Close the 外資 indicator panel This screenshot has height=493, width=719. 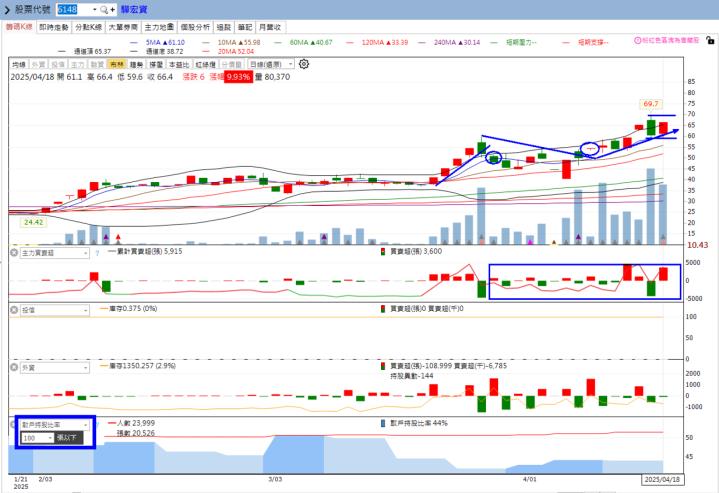click(x=14, y=367)
